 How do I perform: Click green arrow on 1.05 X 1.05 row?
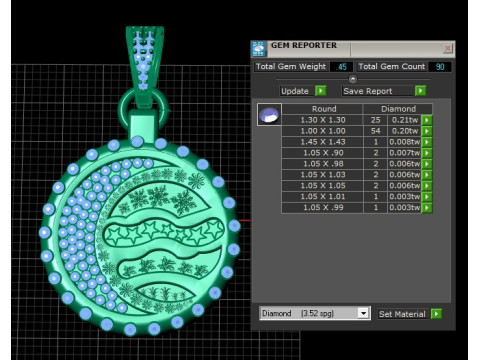pos(427,186)
